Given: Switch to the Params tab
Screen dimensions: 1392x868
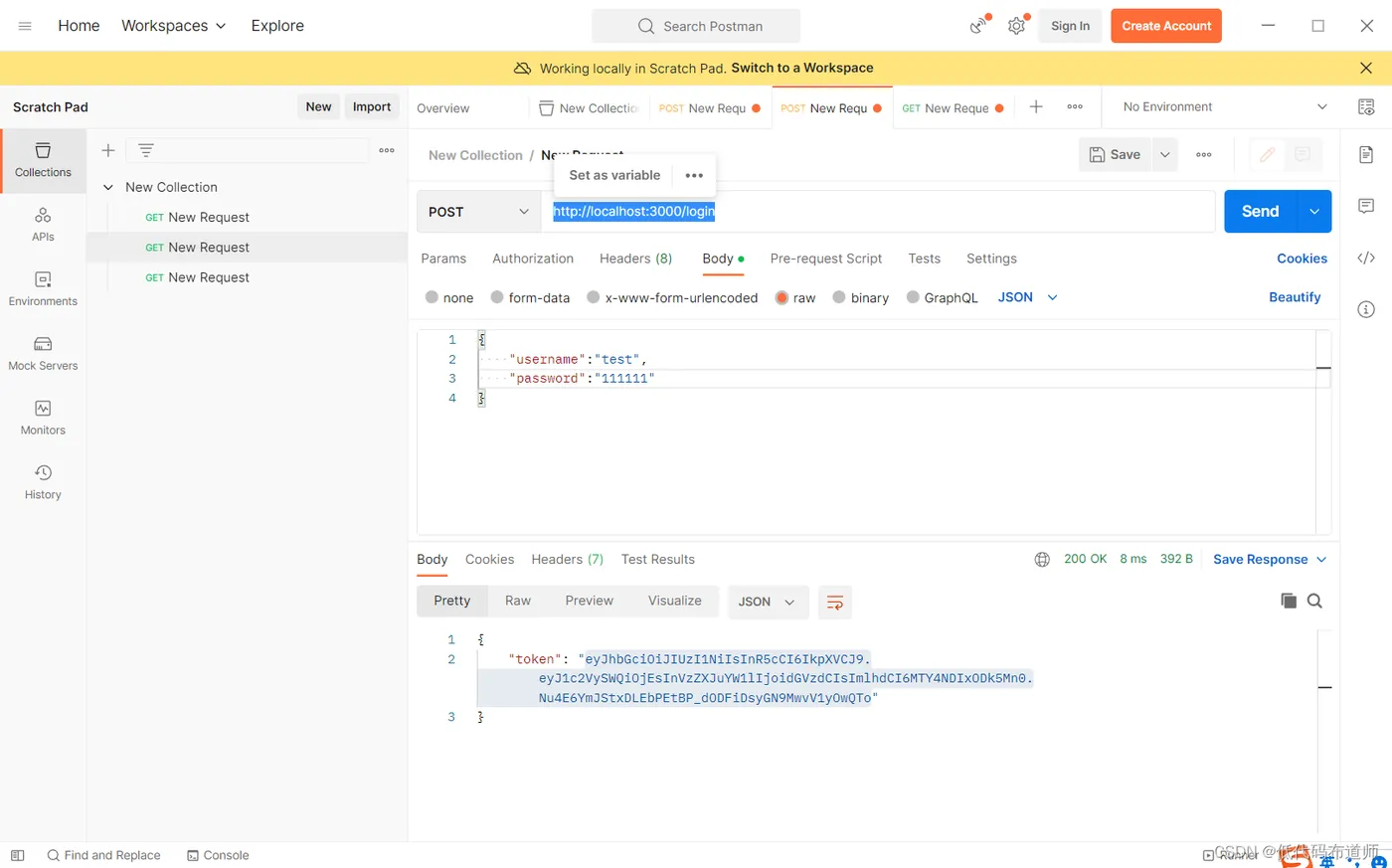Looking at the screenshot, I should (x=443, y=259).
